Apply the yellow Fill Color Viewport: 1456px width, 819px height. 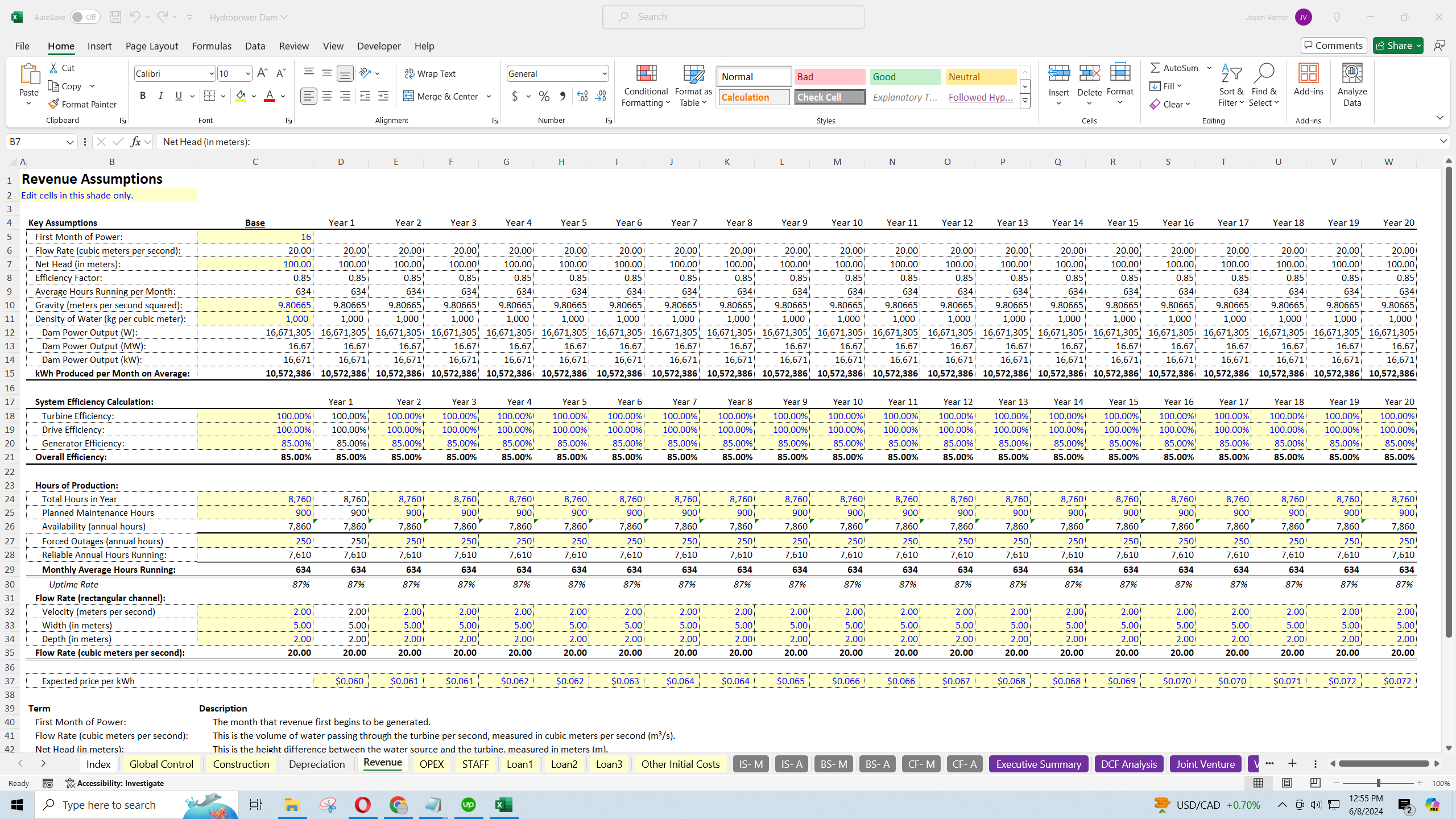pyautogui.click(x=241, y=96)
